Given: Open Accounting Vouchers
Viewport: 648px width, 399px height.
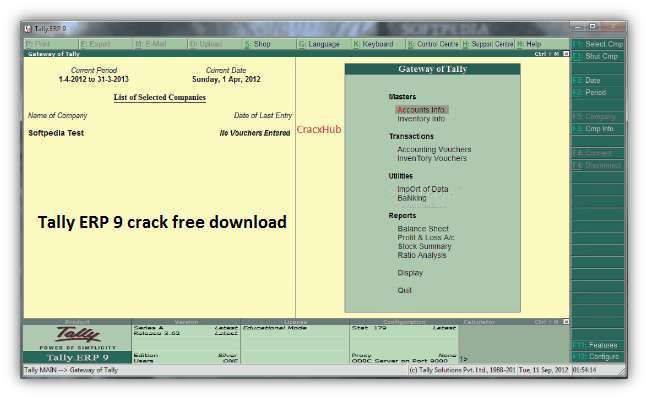Looking at the screenshot, I should coord(434,149).
